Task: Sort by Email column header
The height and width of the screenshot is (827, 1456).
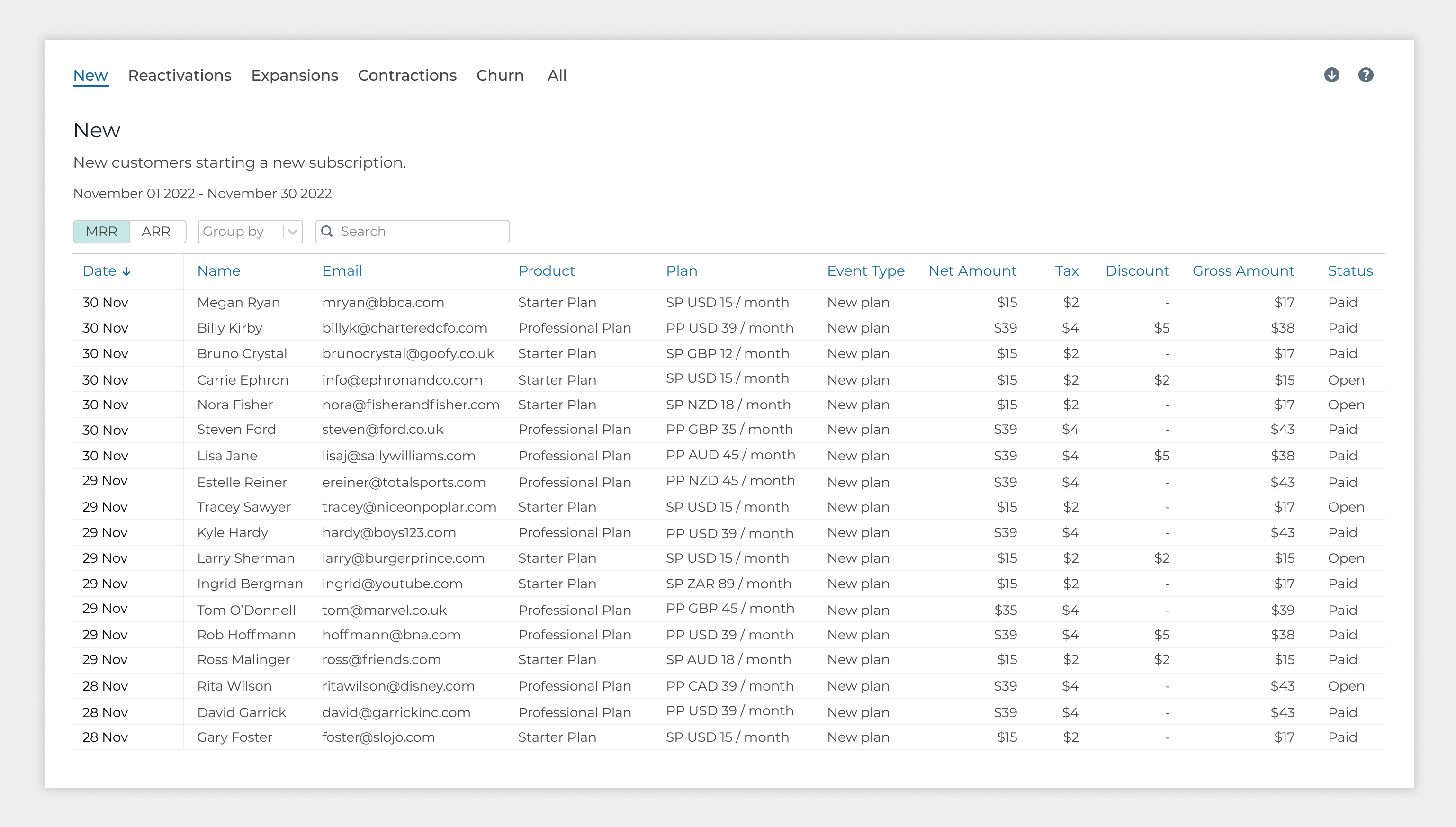Action: [x=342, y=271]
